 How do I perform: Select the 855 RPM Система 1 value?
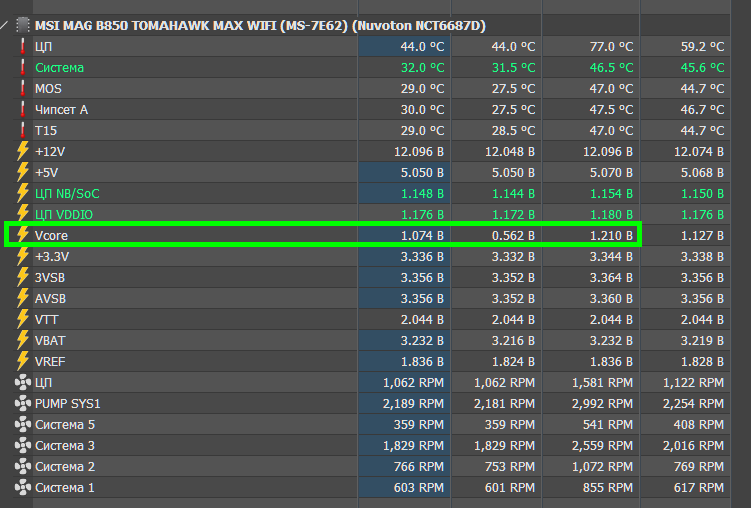[x=608, y=487]
